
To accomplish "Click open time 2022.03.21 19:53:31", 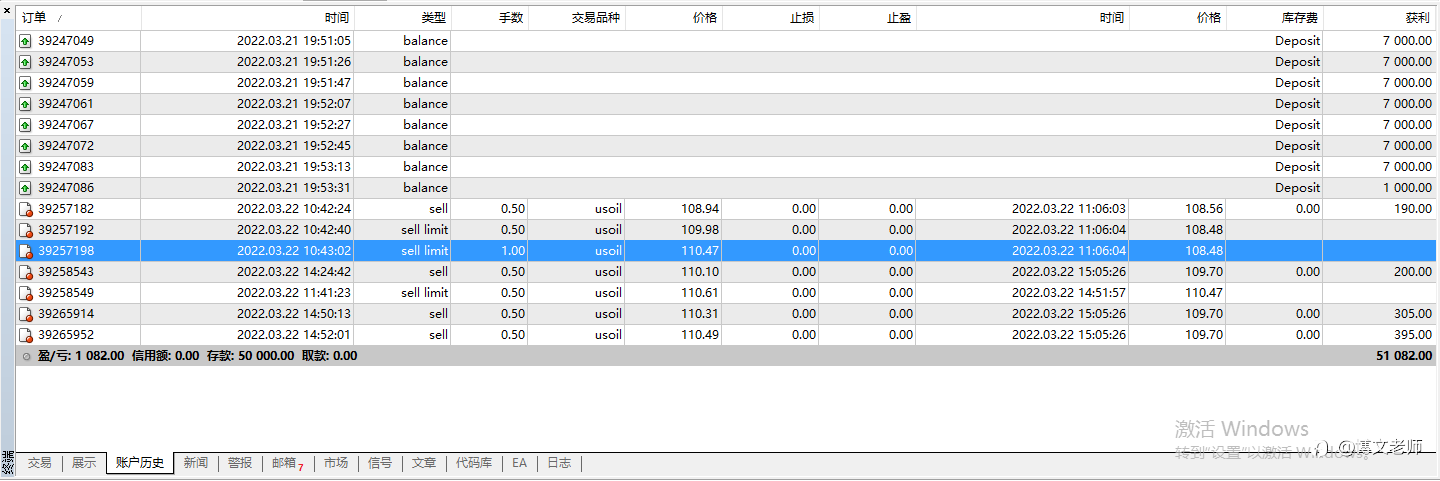I will [x=294, y=188].
